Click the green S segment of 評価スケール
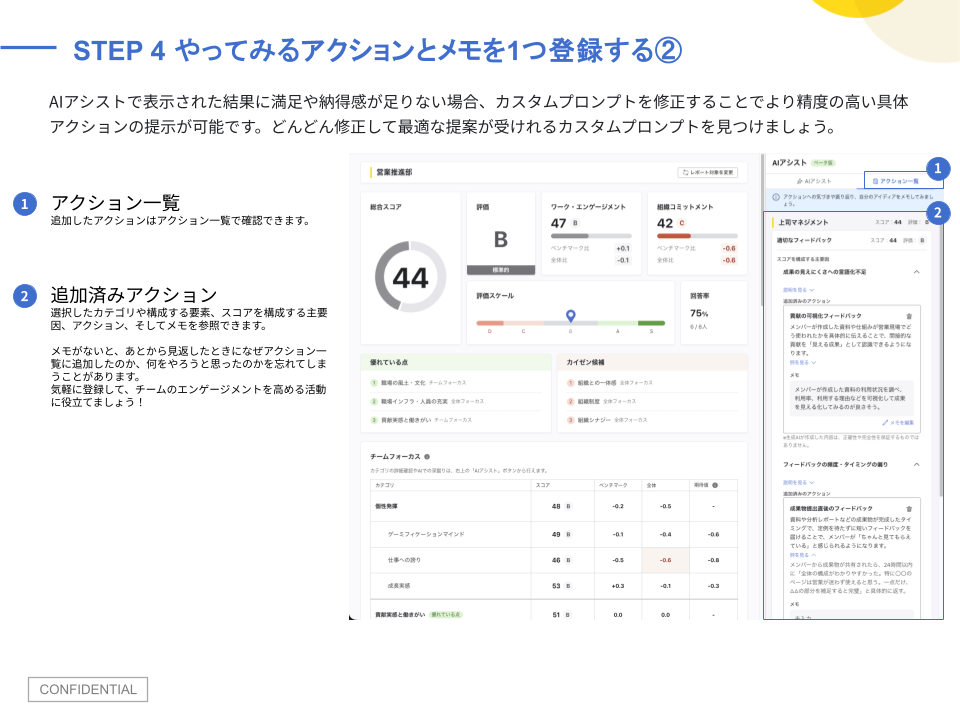Screen dimensions: 960x720 651,323
